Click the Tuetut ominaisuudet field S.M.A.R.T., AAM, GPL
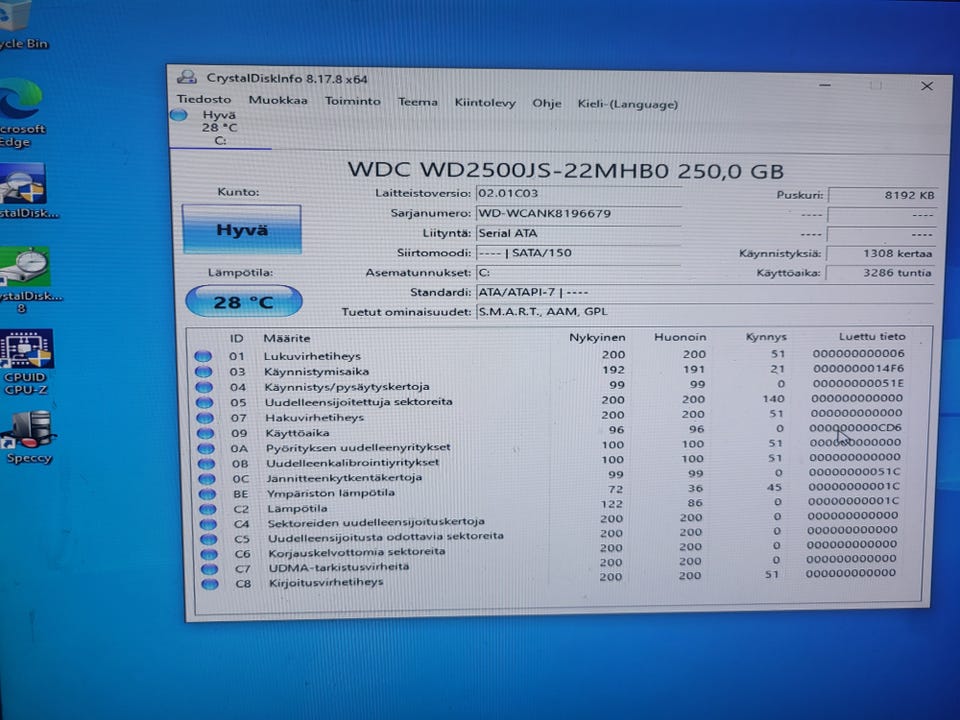This screenshot has width=960, height=720. tap(705, 312)
